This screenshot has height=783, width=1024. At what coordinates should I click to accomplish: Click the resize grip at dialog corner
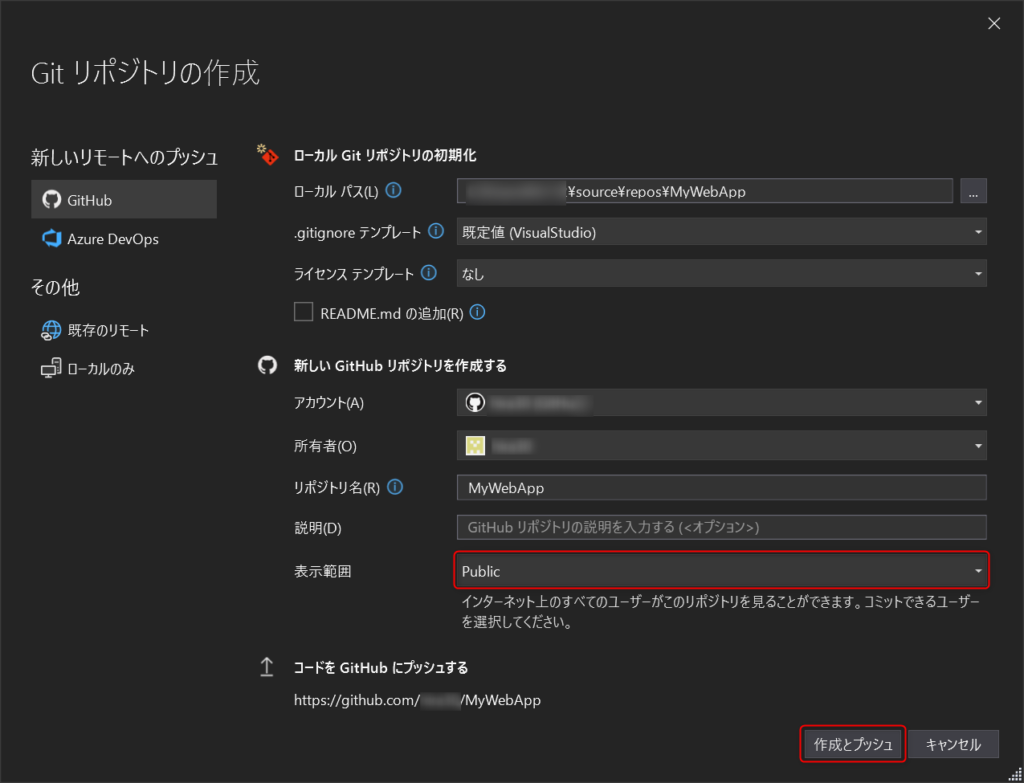1016,775
